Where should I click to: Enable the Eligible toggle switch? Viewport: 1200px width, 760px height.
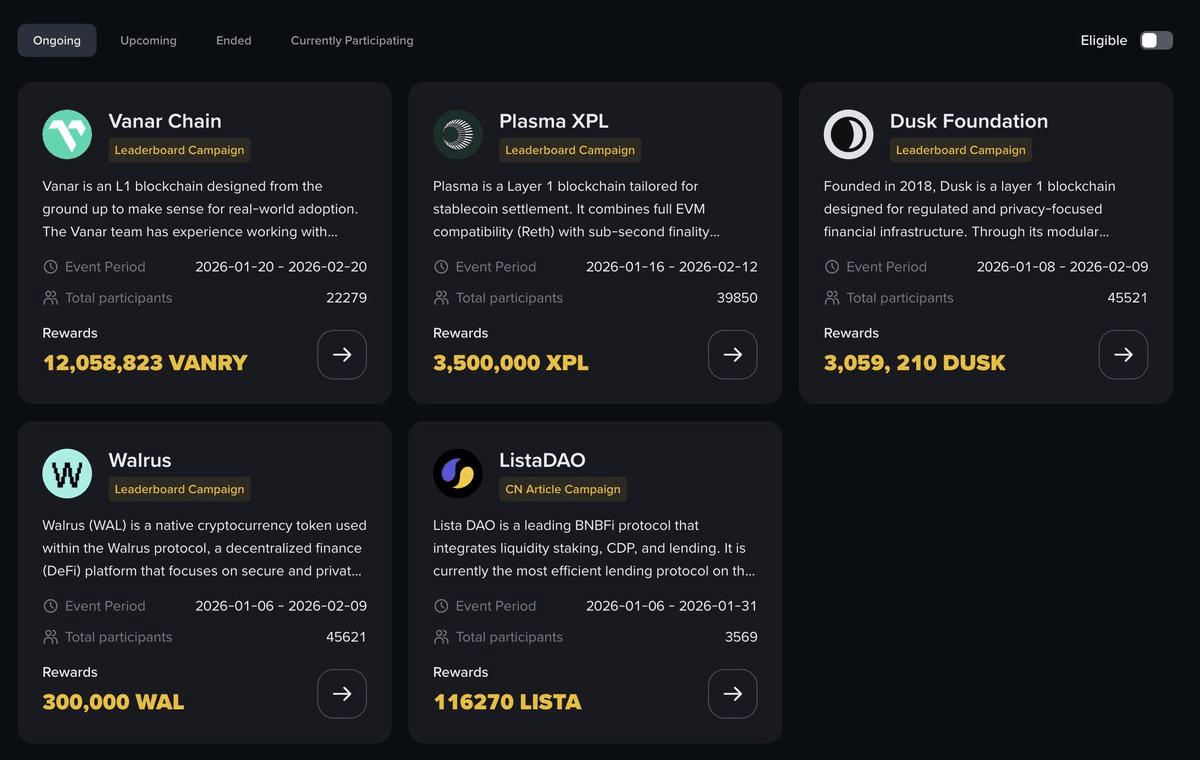pos(1156,41)
